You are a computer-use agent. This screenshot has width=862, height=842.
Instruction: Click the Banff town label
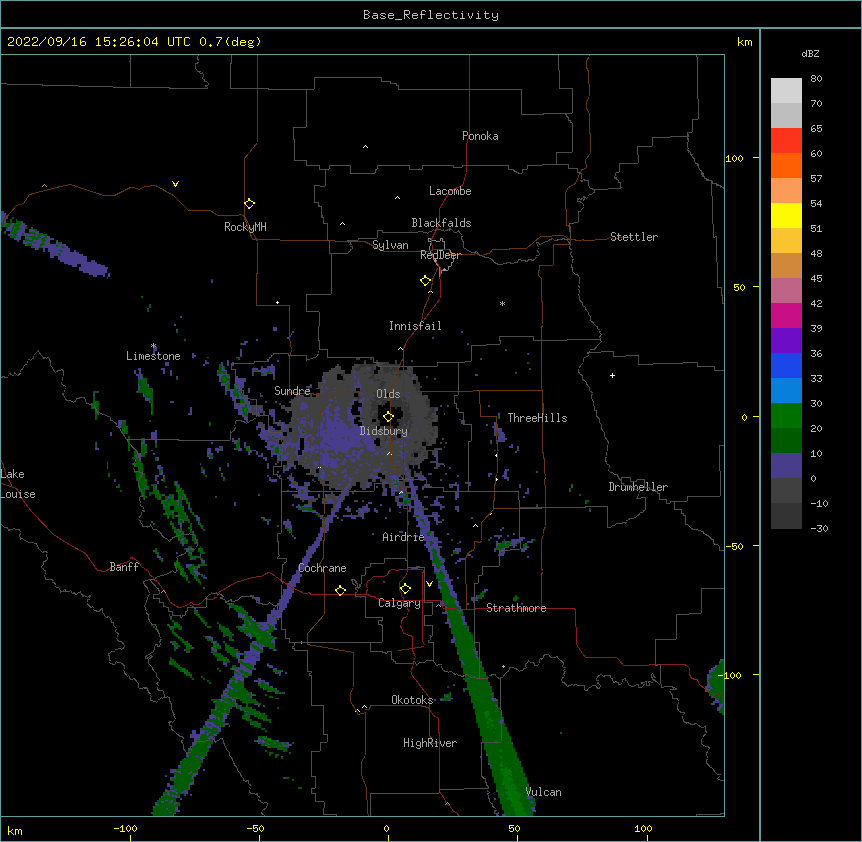click(x=124, y=567)
